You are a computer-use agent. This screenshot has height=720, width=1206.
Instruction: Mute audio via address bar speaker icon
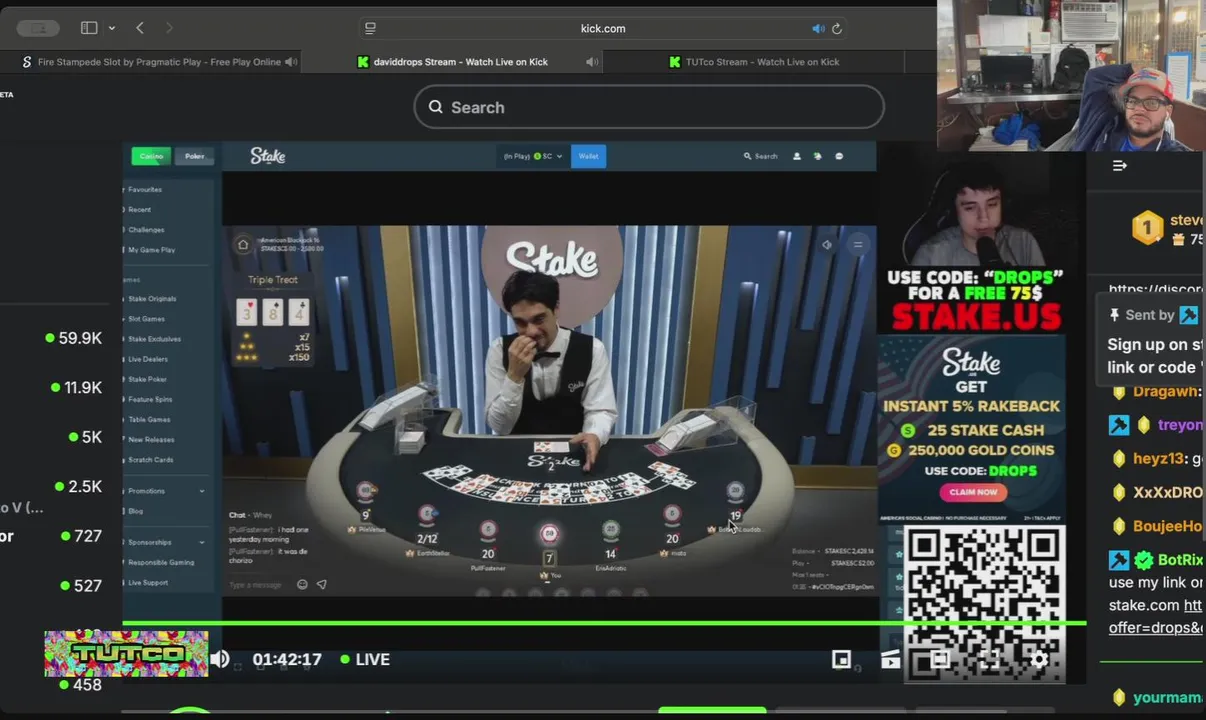click(818, 28)
